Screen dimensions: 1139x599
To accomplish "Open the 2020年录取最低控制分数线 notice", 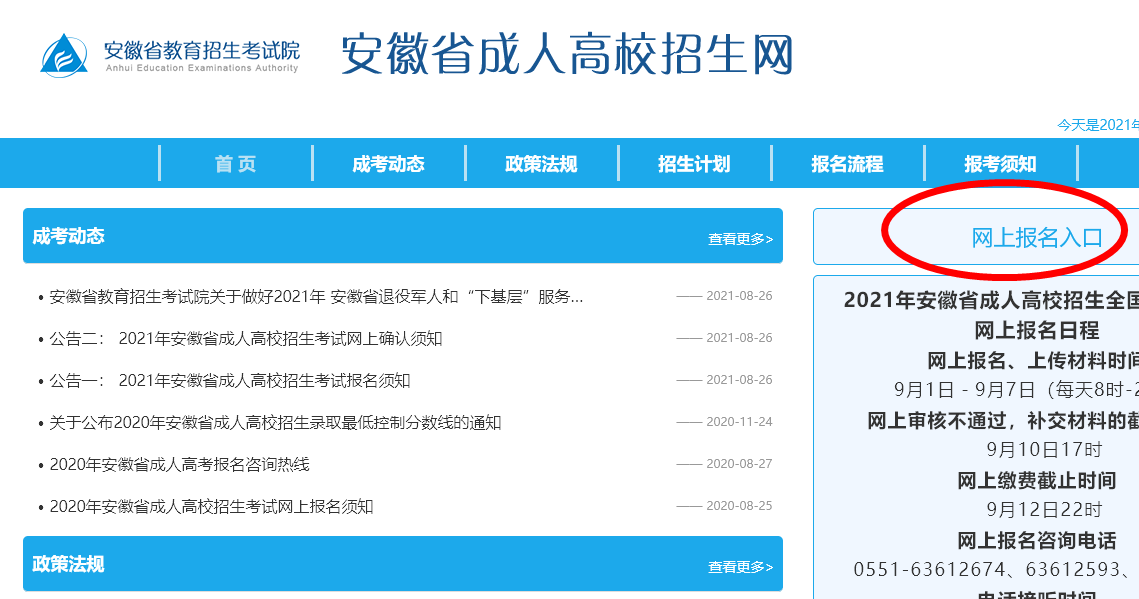I will pos(275,423).
